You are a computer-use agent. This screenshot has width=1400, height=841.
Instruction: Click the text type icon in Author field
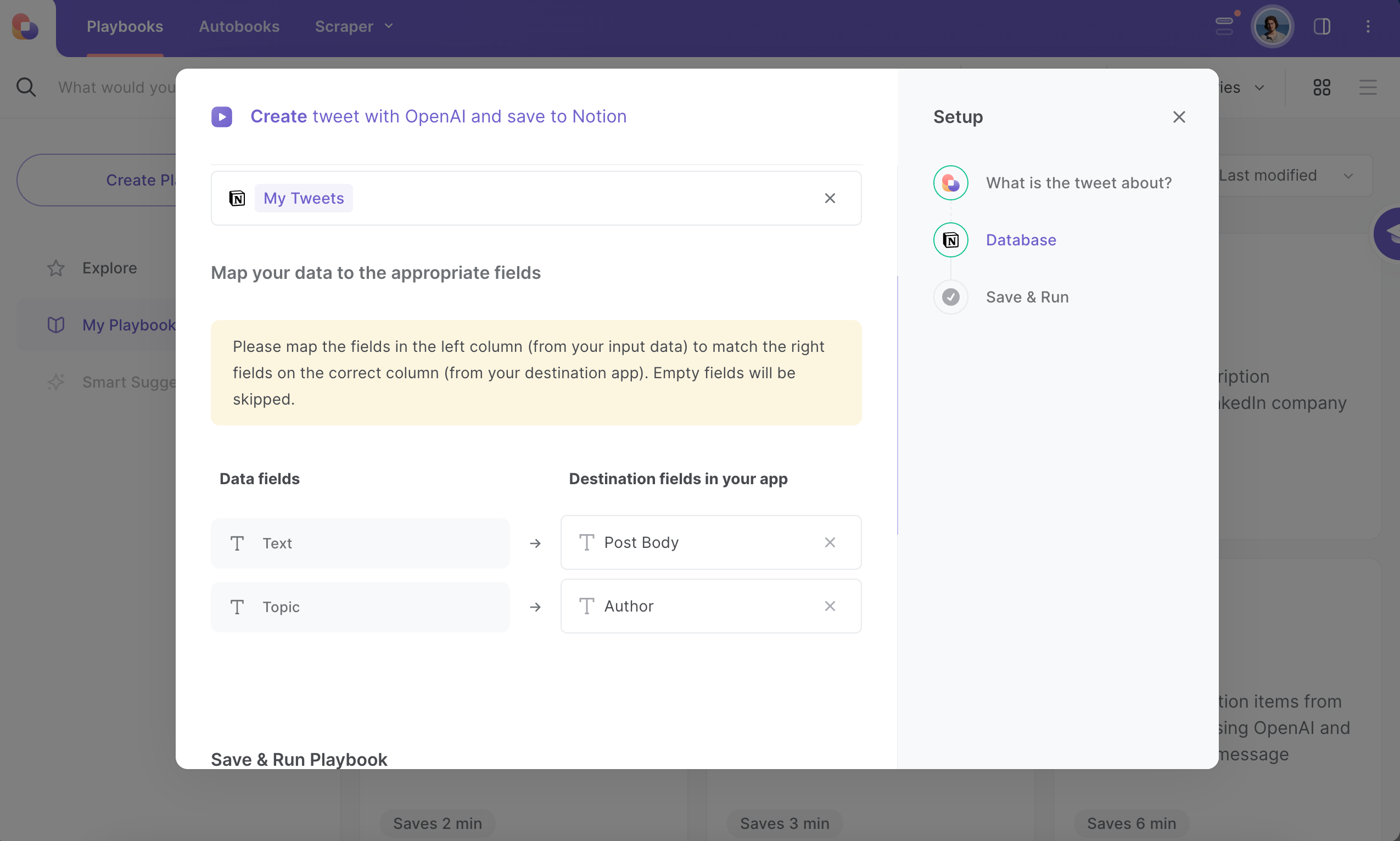pos(587,606)
